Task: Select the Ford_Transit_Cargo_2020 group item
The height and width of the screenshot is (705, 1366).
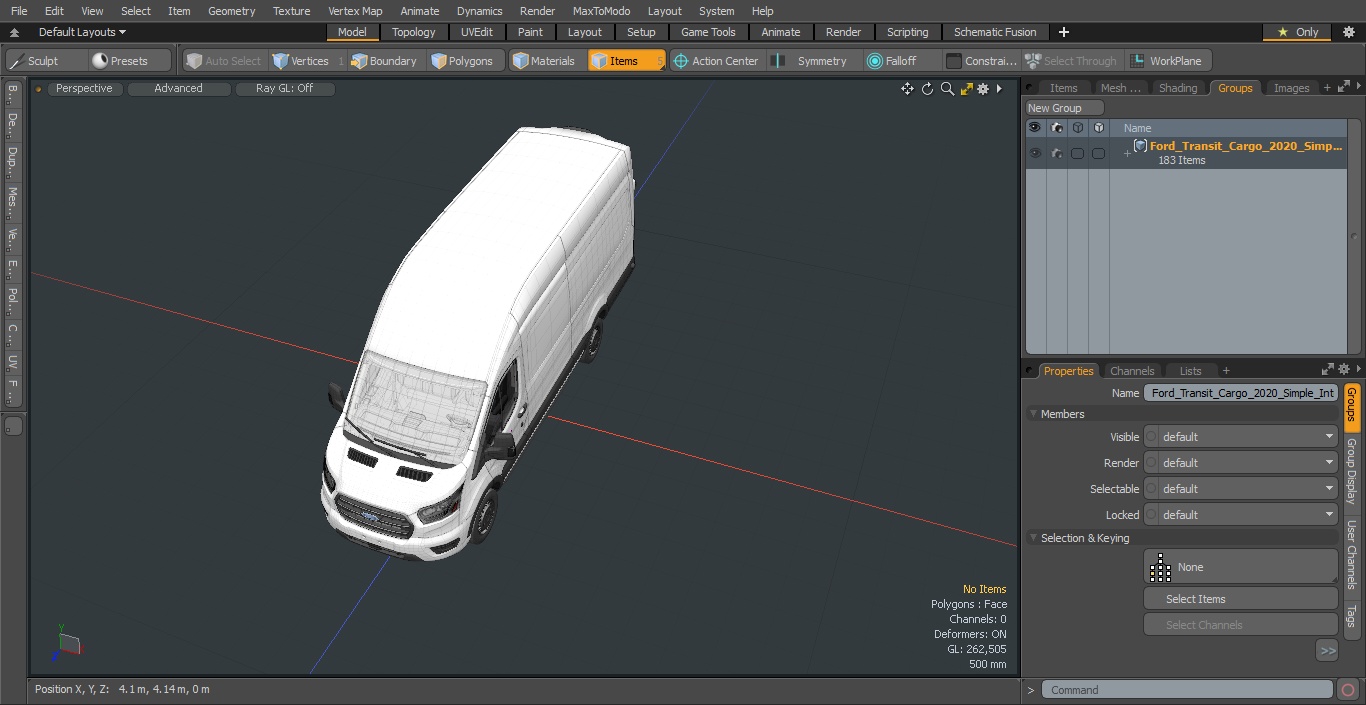Action: click(x=1246, y=146)
